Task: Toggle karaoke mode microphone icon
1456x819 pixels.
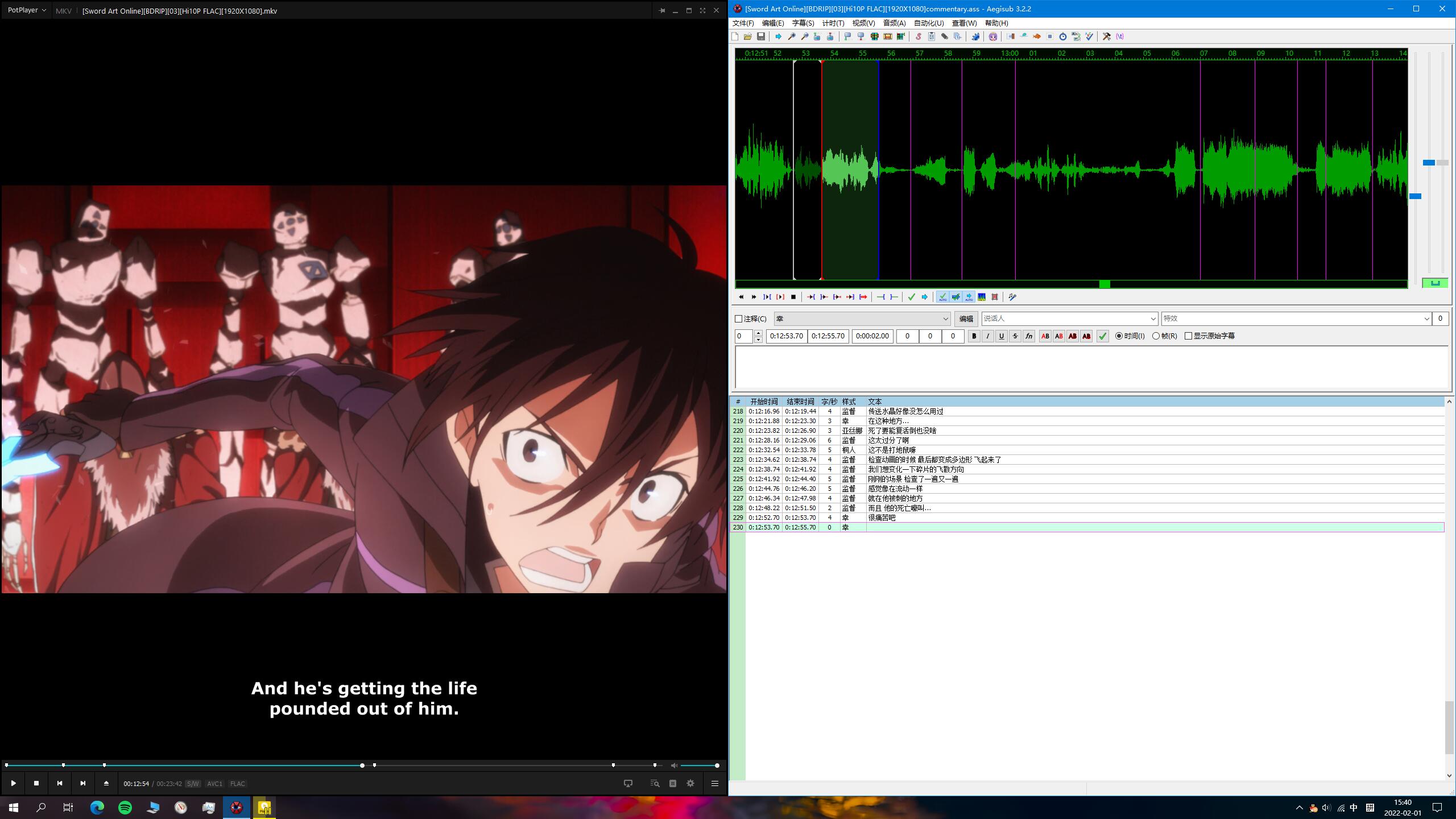Action: click(1012, 297)
